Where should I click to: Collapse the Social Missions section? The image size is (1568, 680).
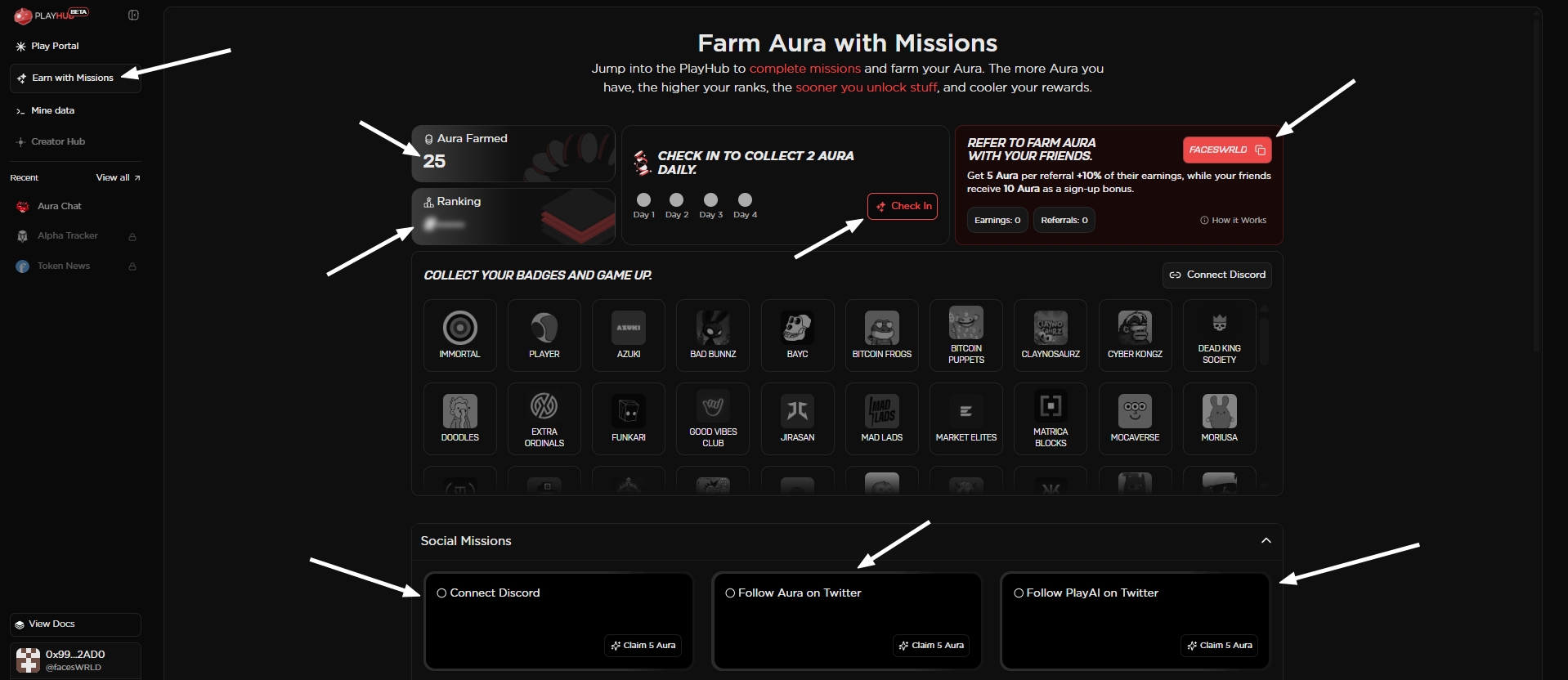tap(1266, 541)
